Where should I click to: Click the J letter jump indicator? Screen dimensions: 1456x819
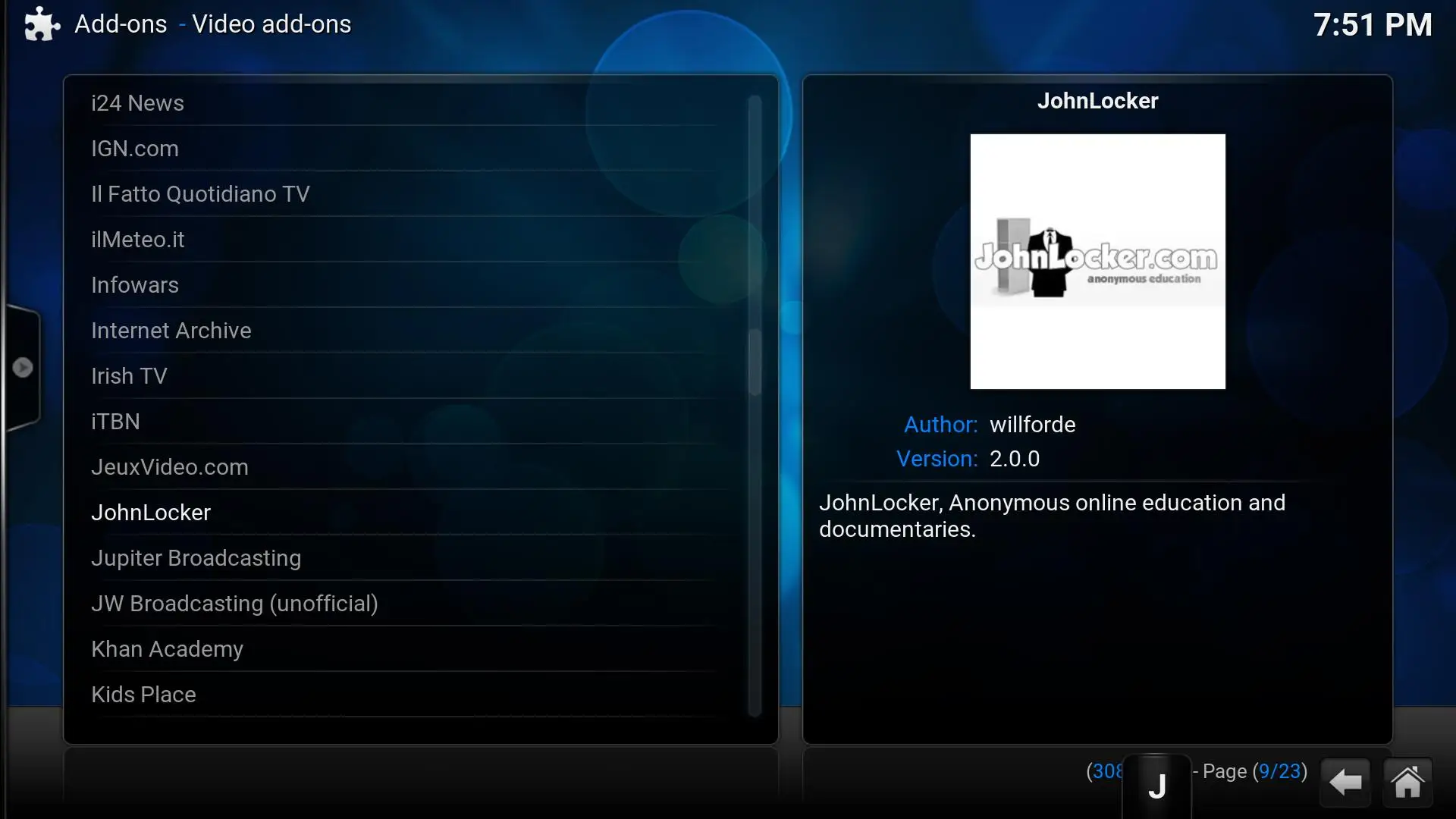[1156, 786]
